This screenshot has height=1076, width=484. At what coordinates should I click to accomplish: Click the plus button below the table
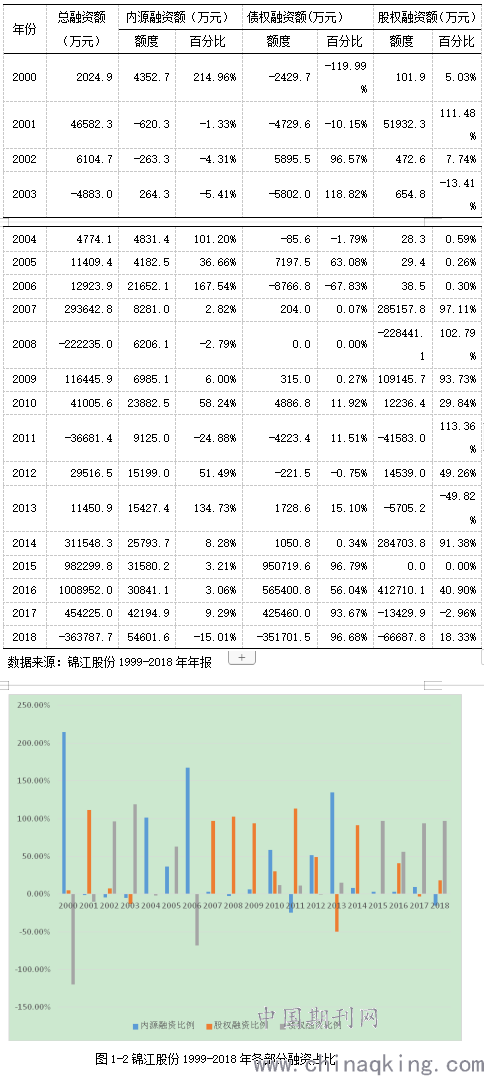[241, 657]
